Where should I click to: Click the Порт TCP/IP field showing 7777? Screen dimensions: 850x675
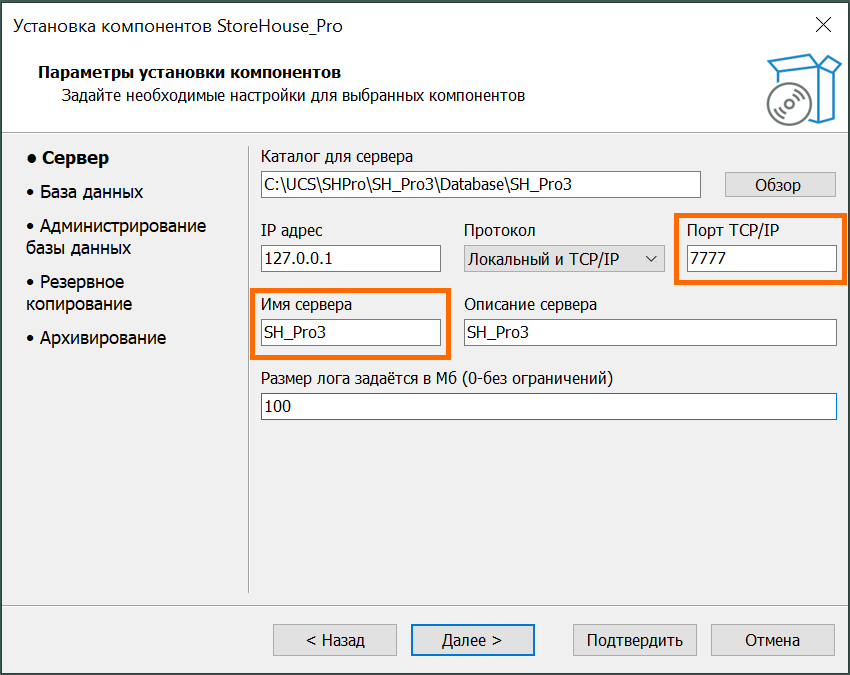[x=761, y=259]
